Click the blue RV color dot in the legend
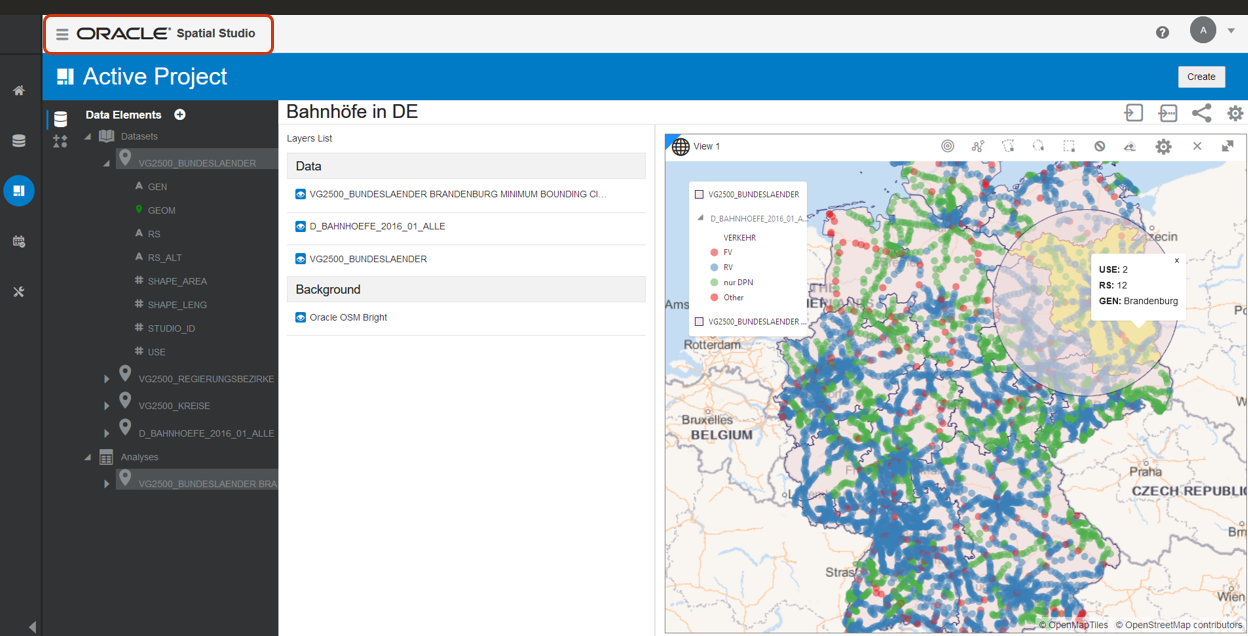 tap(715, 266)
